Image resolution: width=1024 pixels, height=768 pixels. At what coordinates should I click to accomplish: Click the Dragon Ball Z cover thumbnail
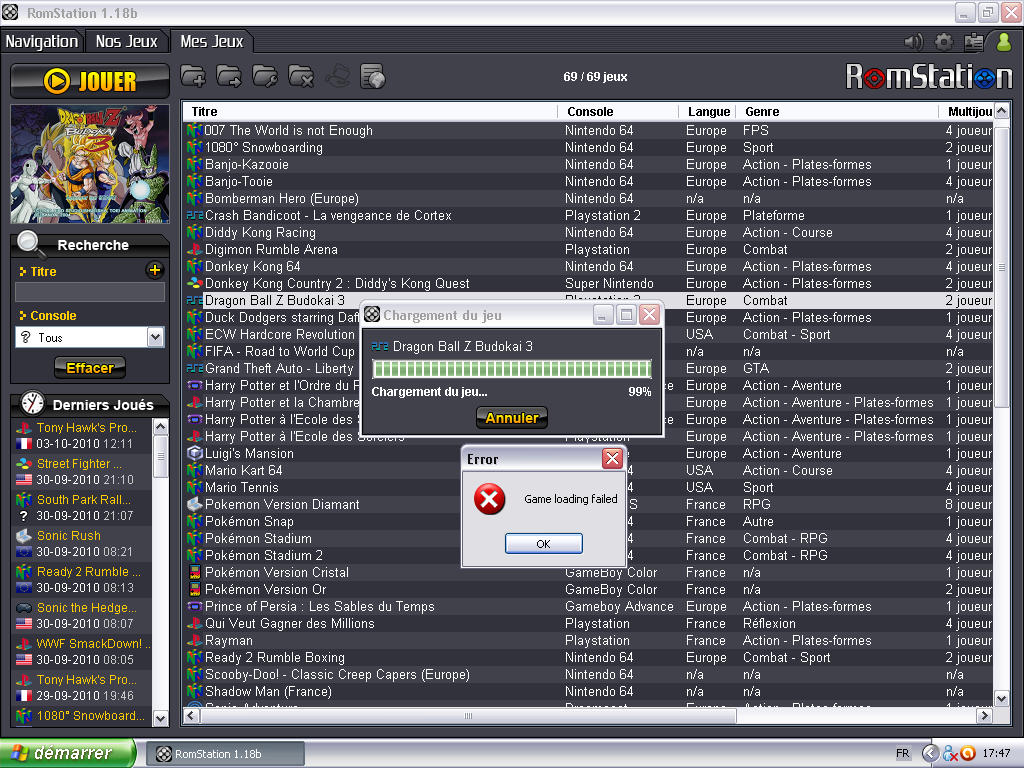(89, 164)
